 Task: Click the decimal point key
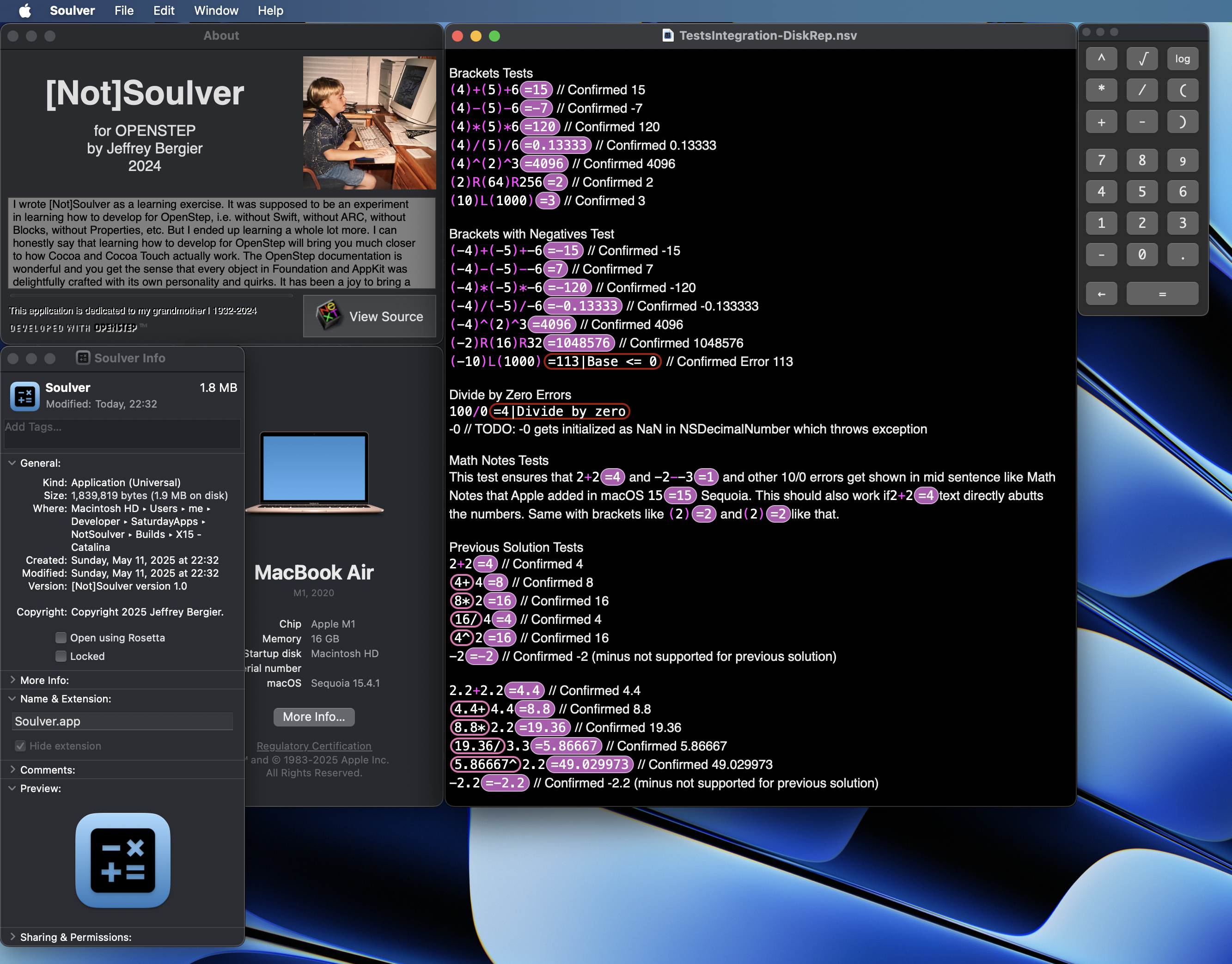[1183, 255]
